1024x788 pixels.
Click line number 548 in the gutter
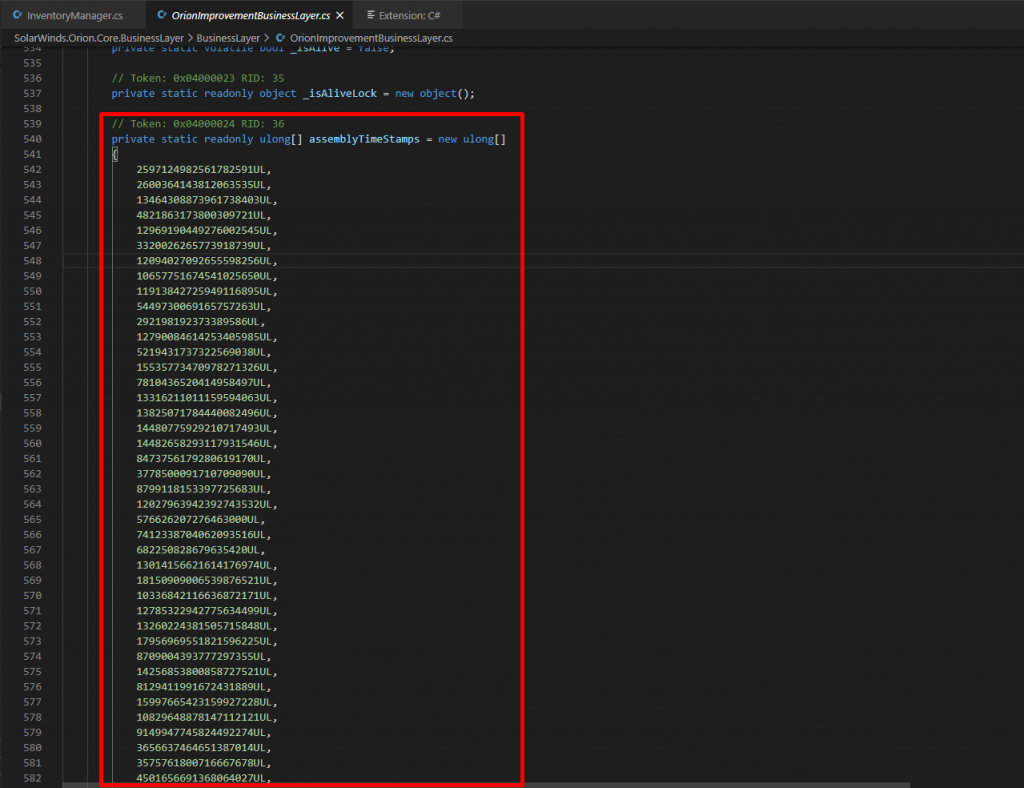32,260
